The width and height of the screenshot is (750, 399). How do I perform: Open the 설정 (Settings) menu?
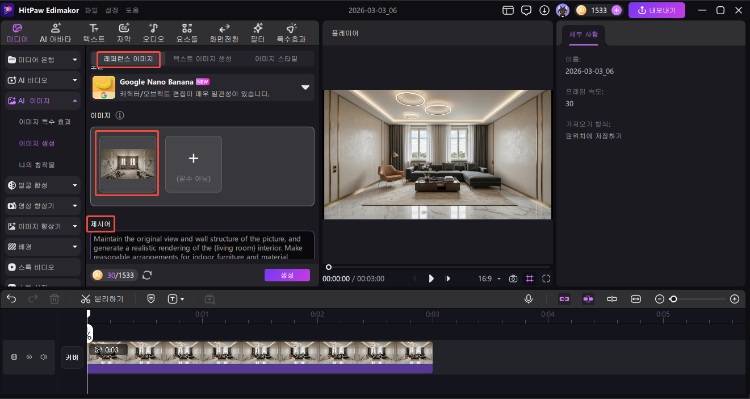(x=111, y=11)
